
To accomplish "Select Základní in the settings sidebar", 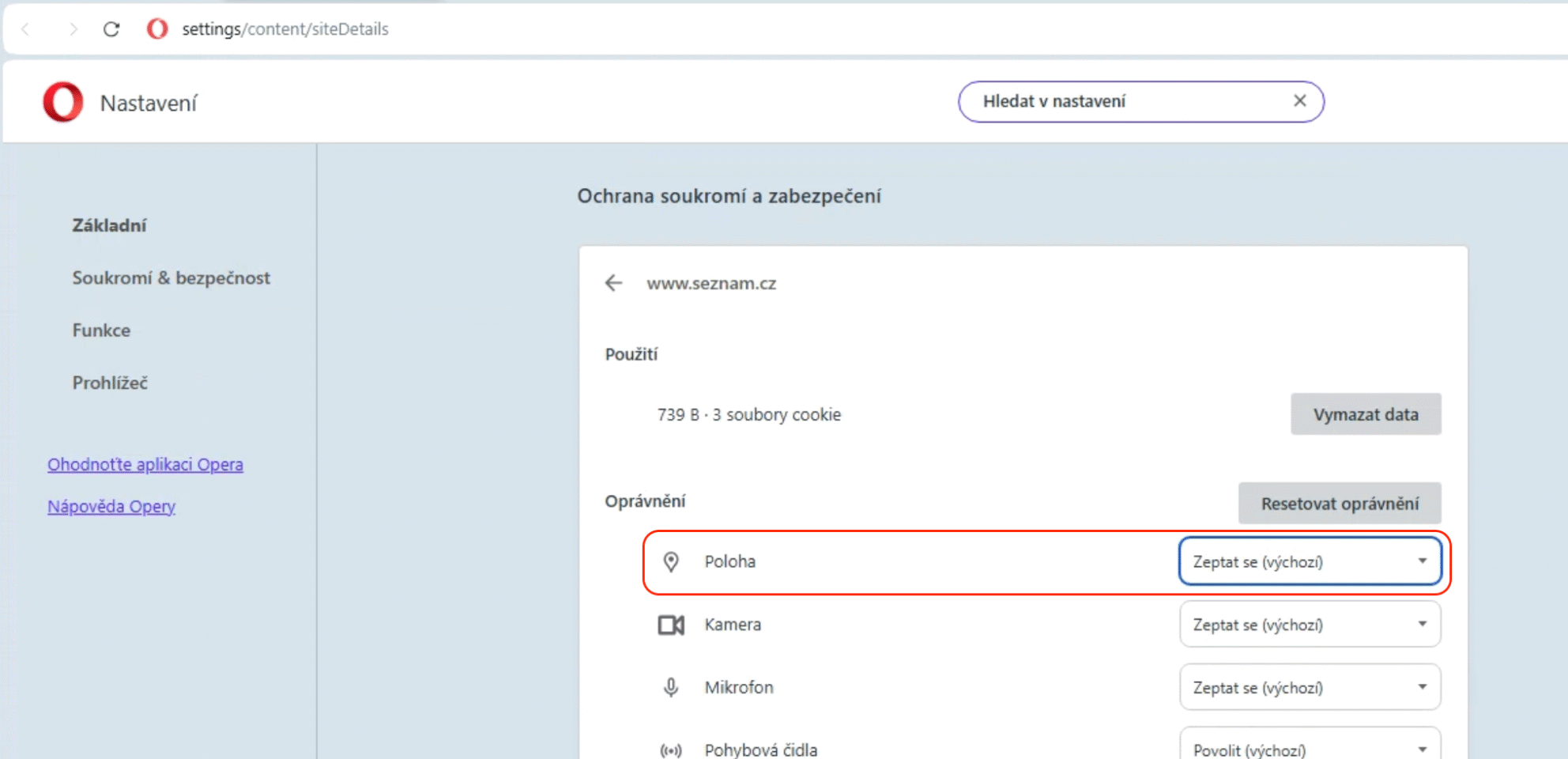I will [109, 225].
